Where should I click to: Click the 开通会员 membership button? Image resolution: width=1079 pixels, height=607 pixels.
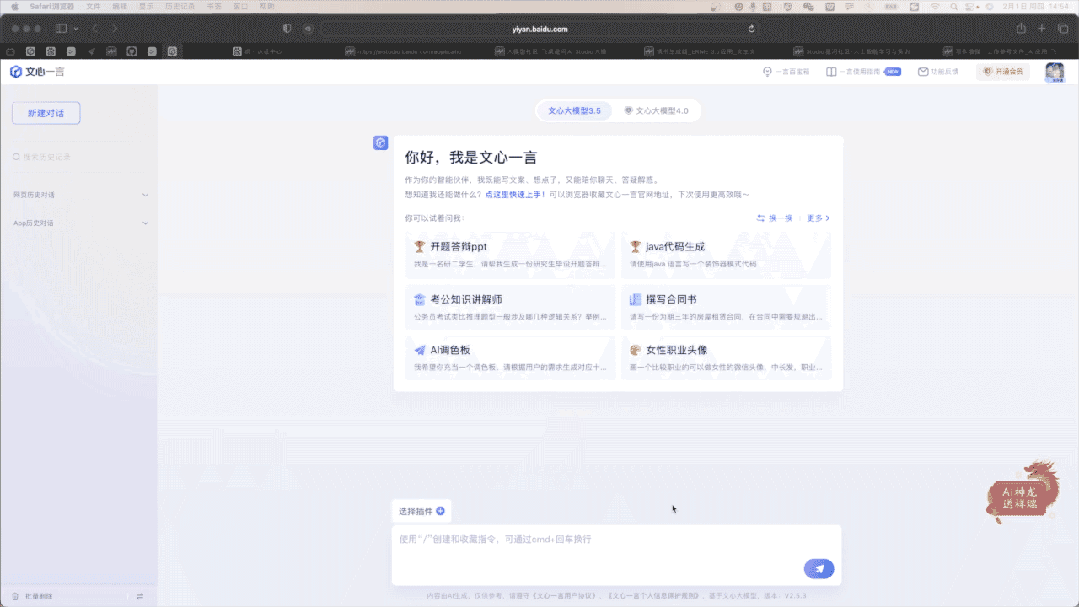(x=1003, y=72)
